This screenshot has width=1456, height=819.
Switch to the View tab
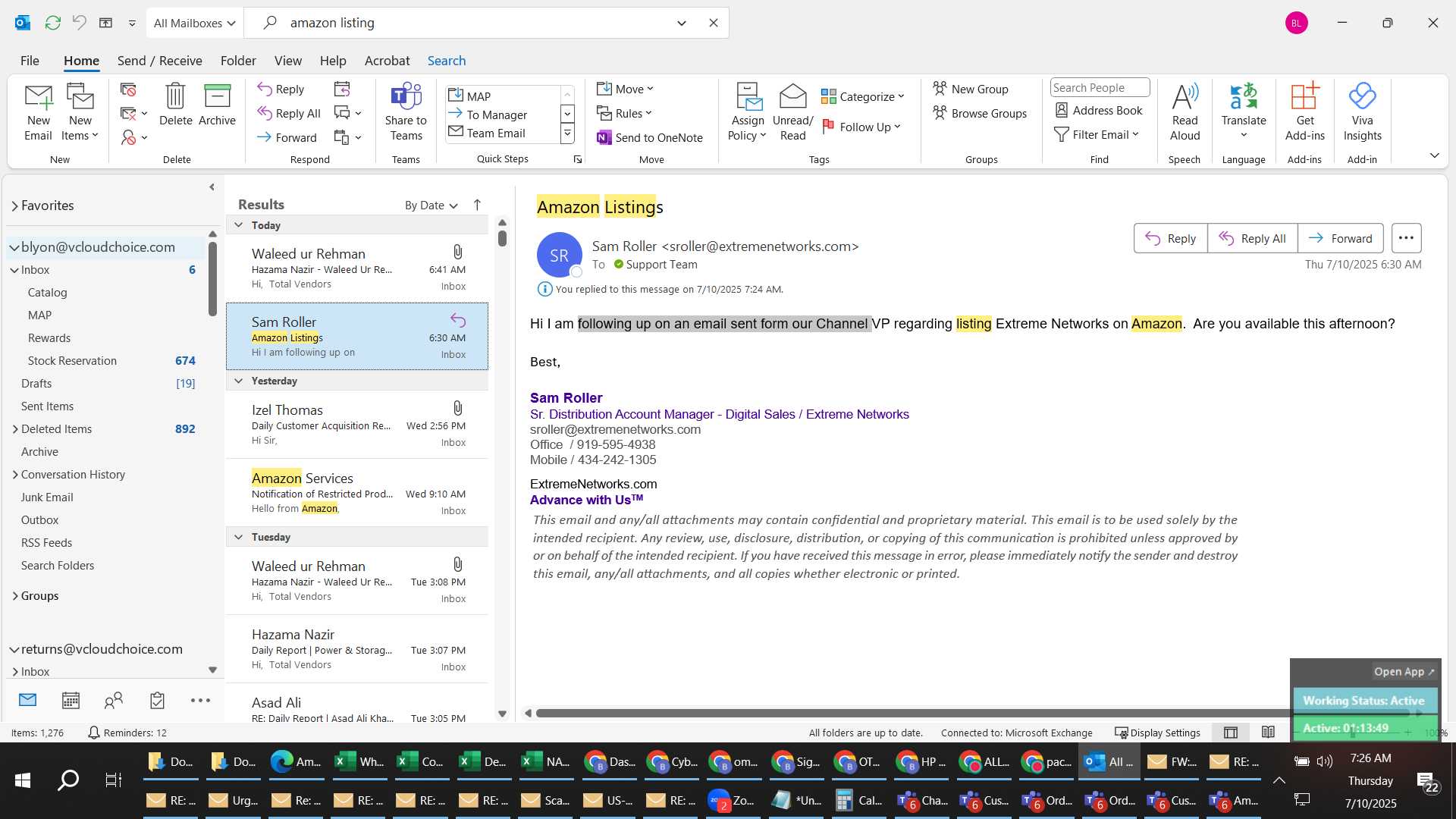pos(287,61)
